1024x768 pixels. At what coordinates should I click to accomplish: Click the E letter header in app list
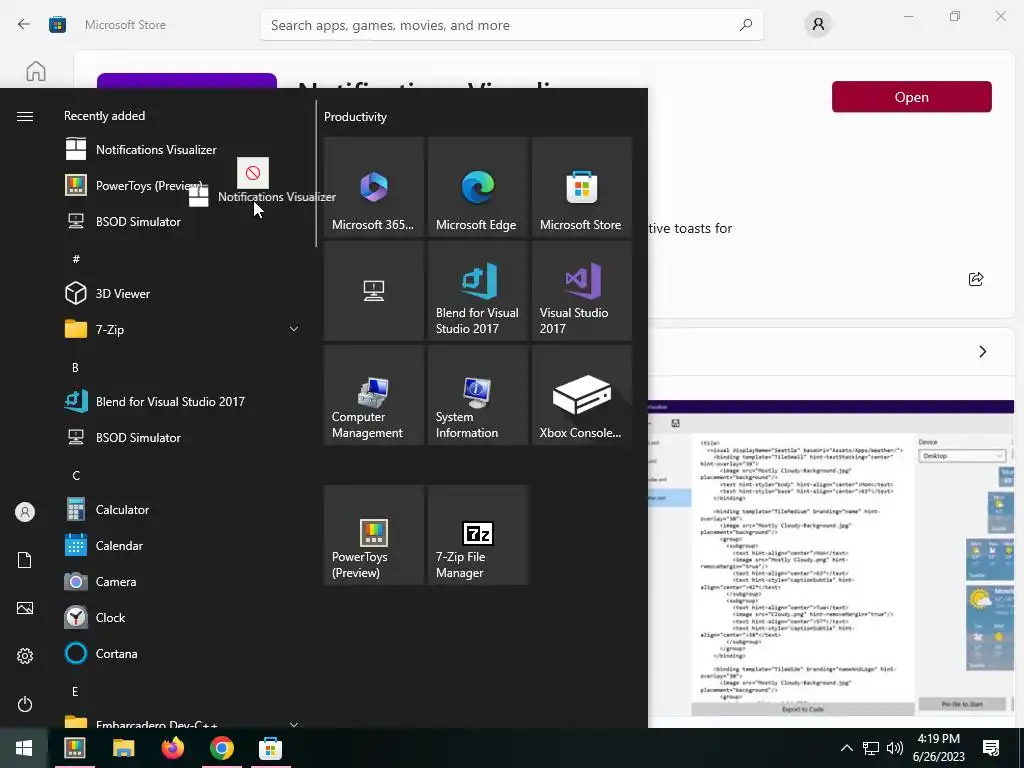(x=75, y=691)
